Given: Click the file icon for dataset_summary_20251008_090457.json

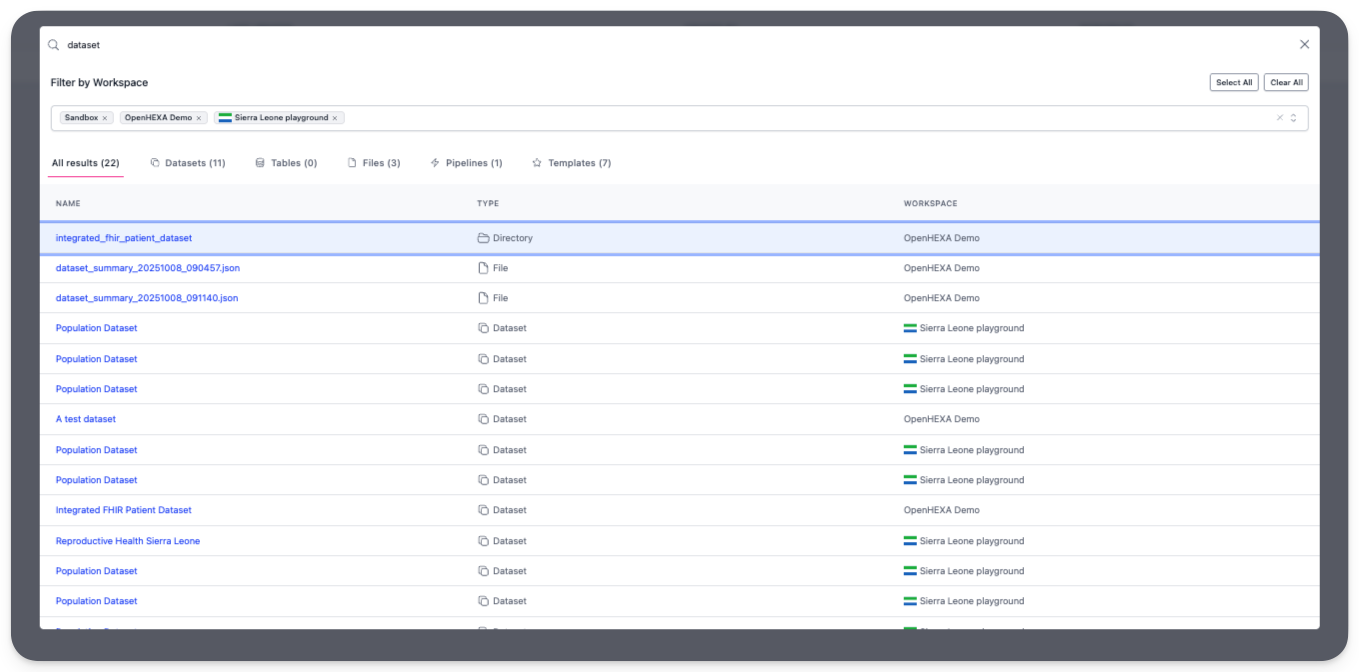Looking at the screenshot, I should (483, 268).
